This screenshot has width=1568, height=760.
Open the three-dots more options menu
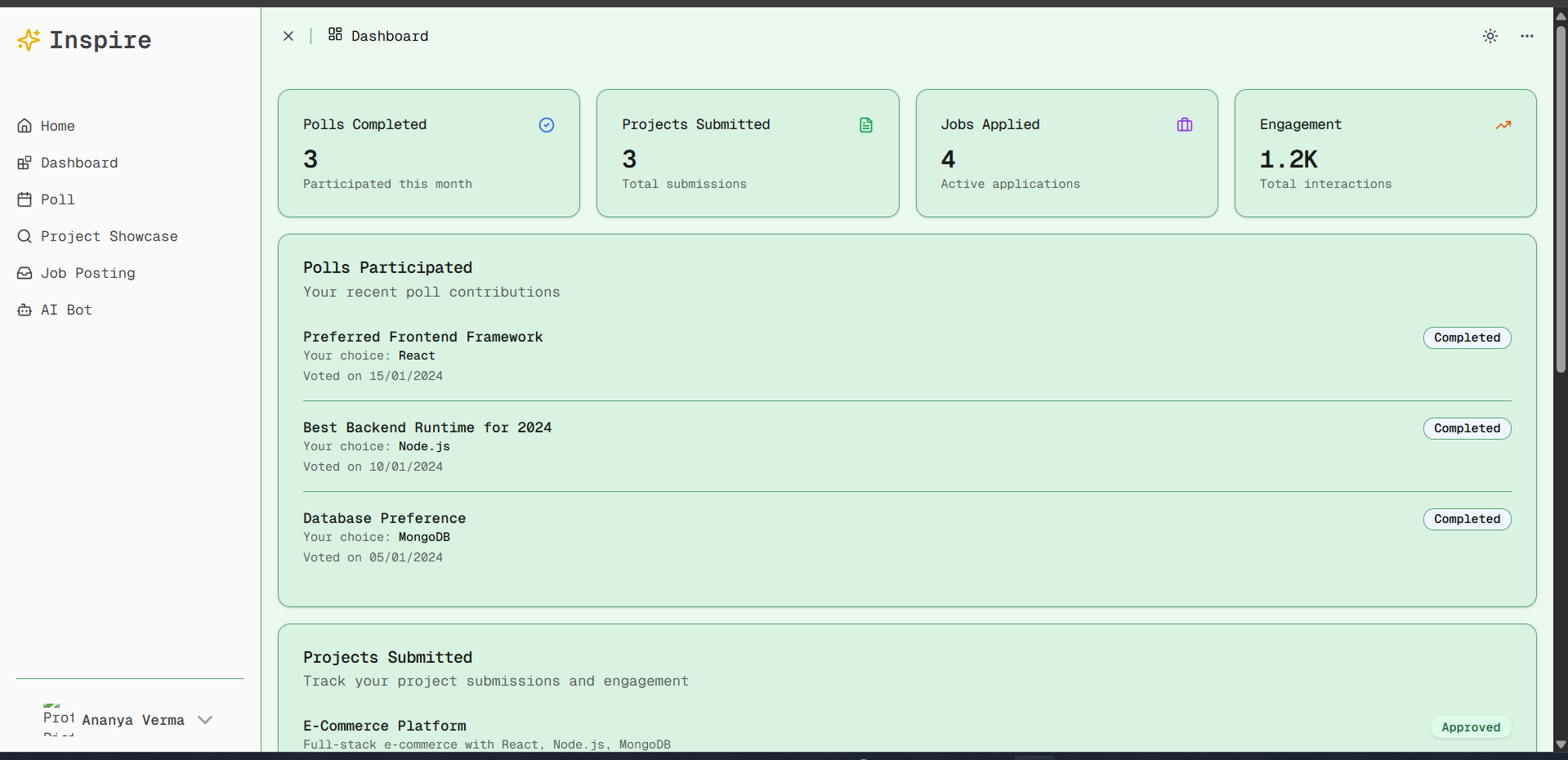click(x=1527, y=36)
